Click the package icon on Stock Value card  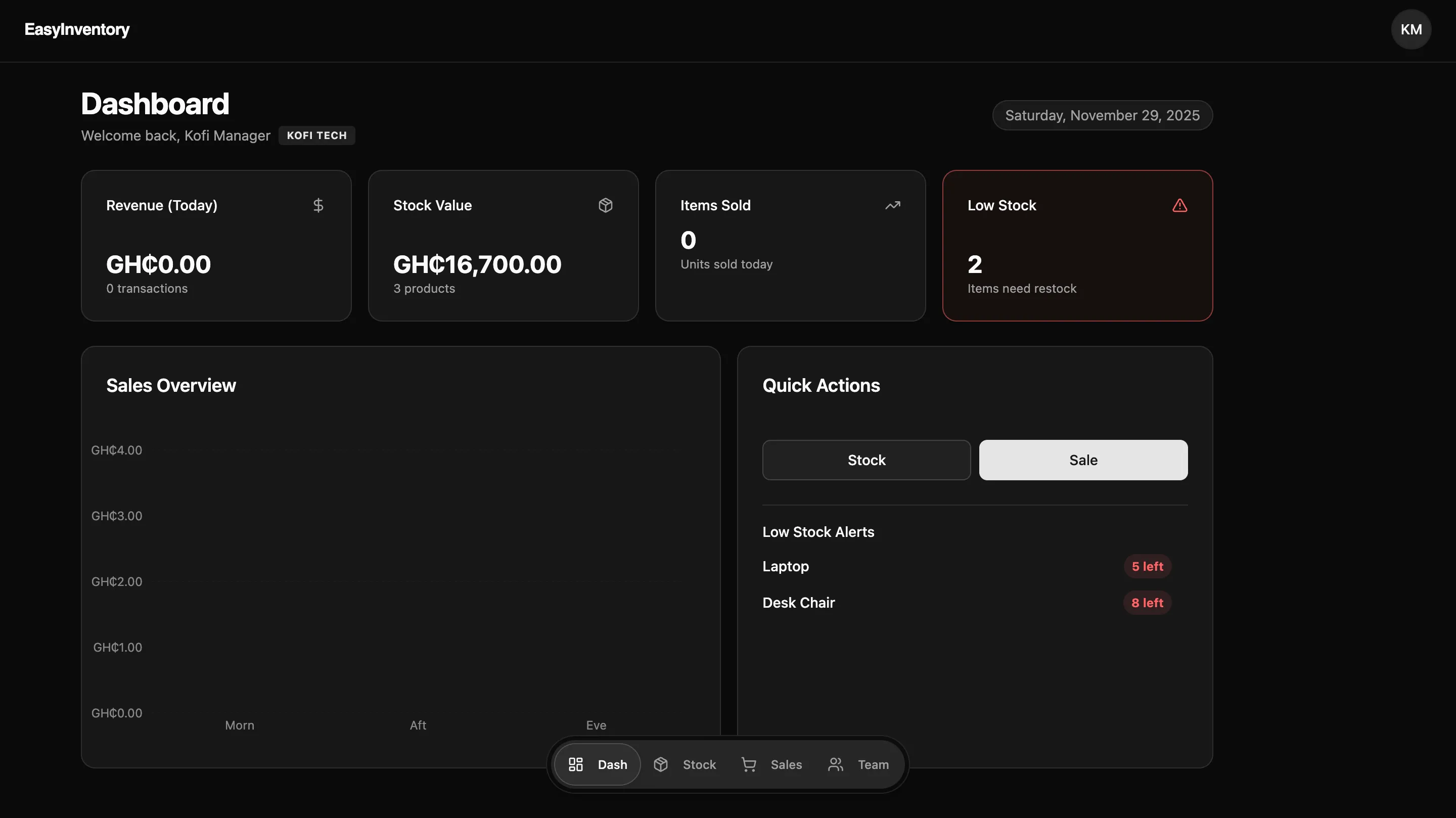605,205
